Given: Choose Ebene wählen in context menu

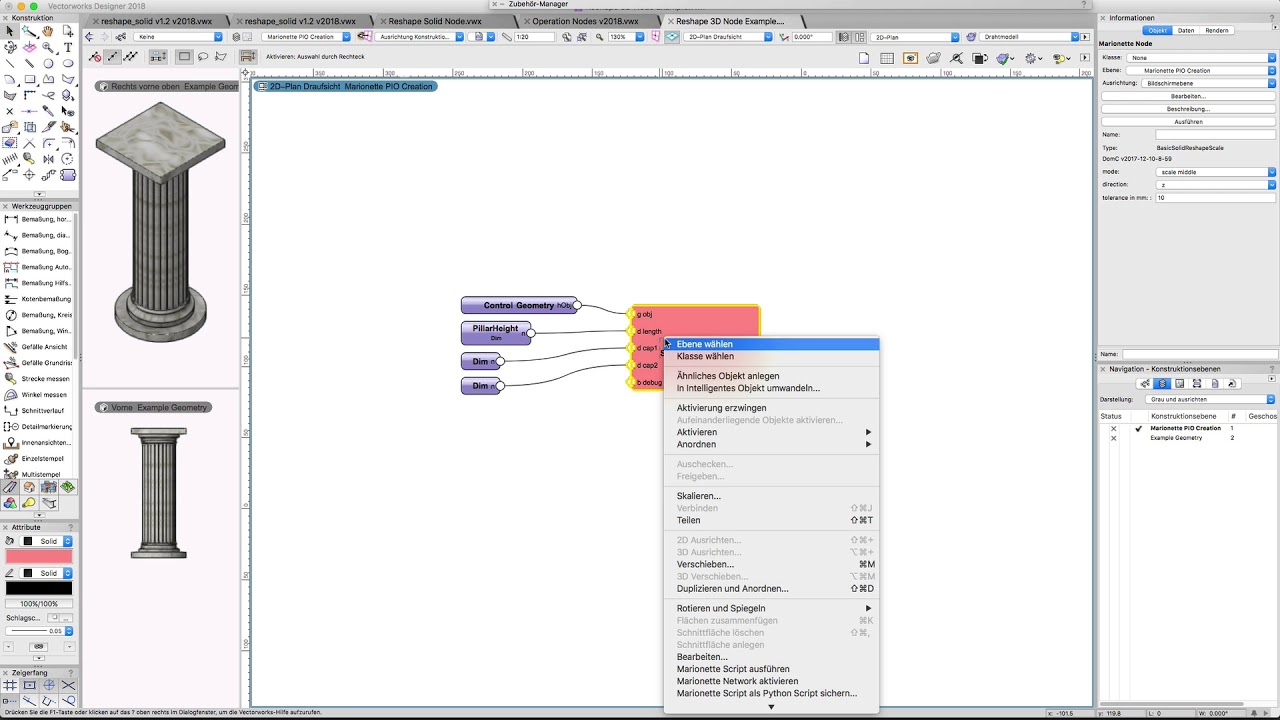Looking at the screenshot, I should [x=771, y=344].
